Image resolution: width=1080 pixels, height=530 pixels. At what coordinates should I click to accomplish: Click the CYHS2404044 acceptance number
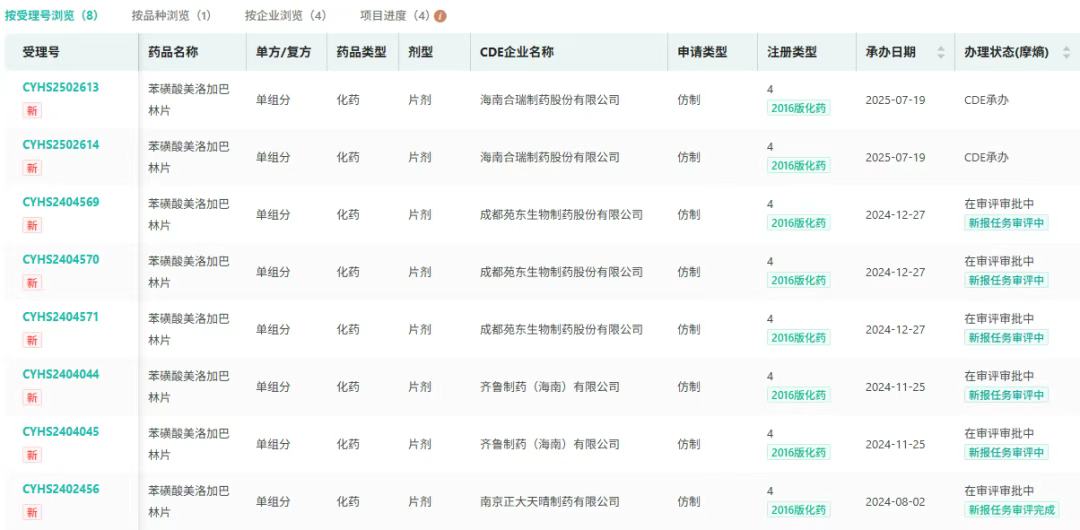[61, 375]
